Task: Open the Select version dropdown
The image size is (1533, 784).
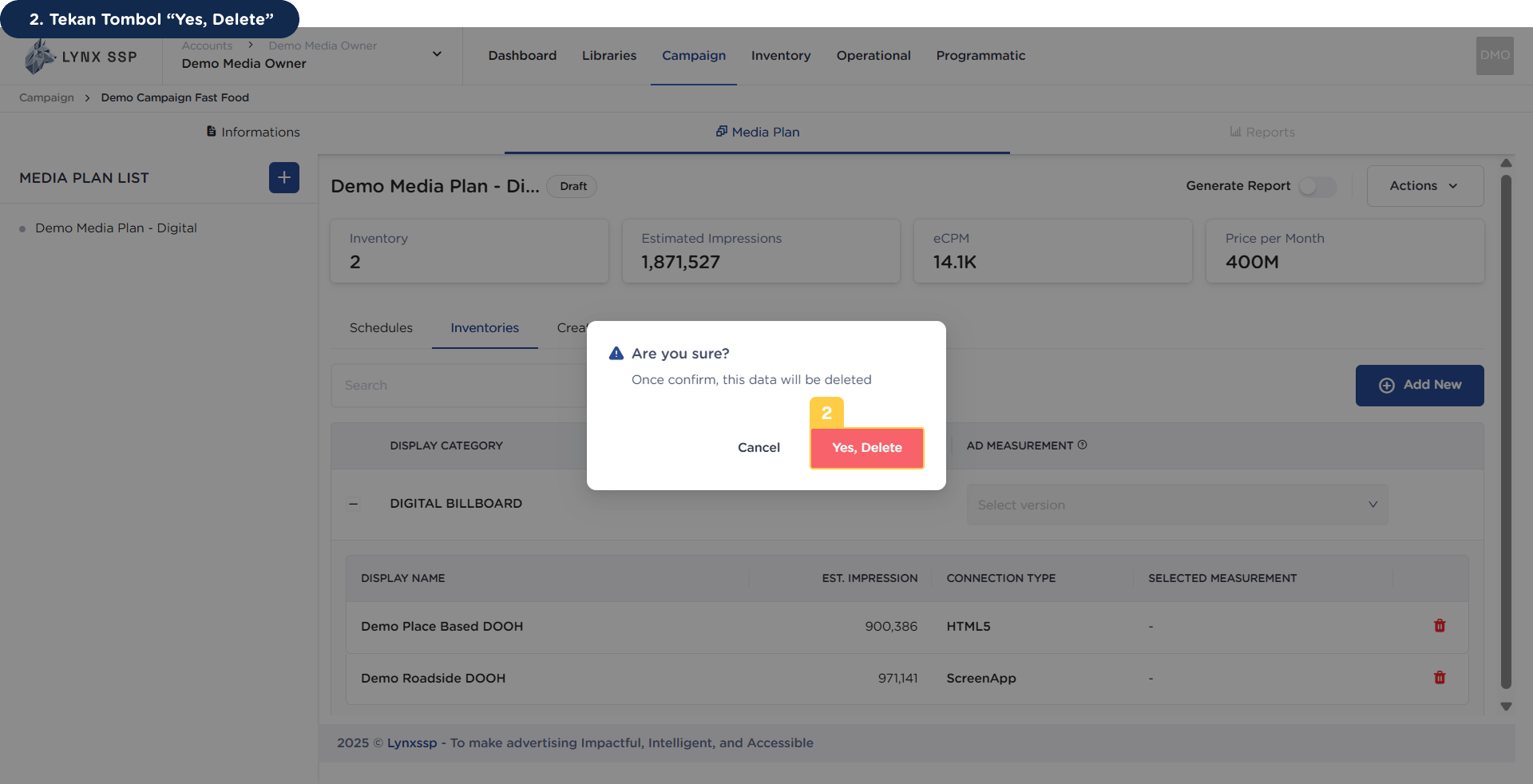Action: point(1177,505)
